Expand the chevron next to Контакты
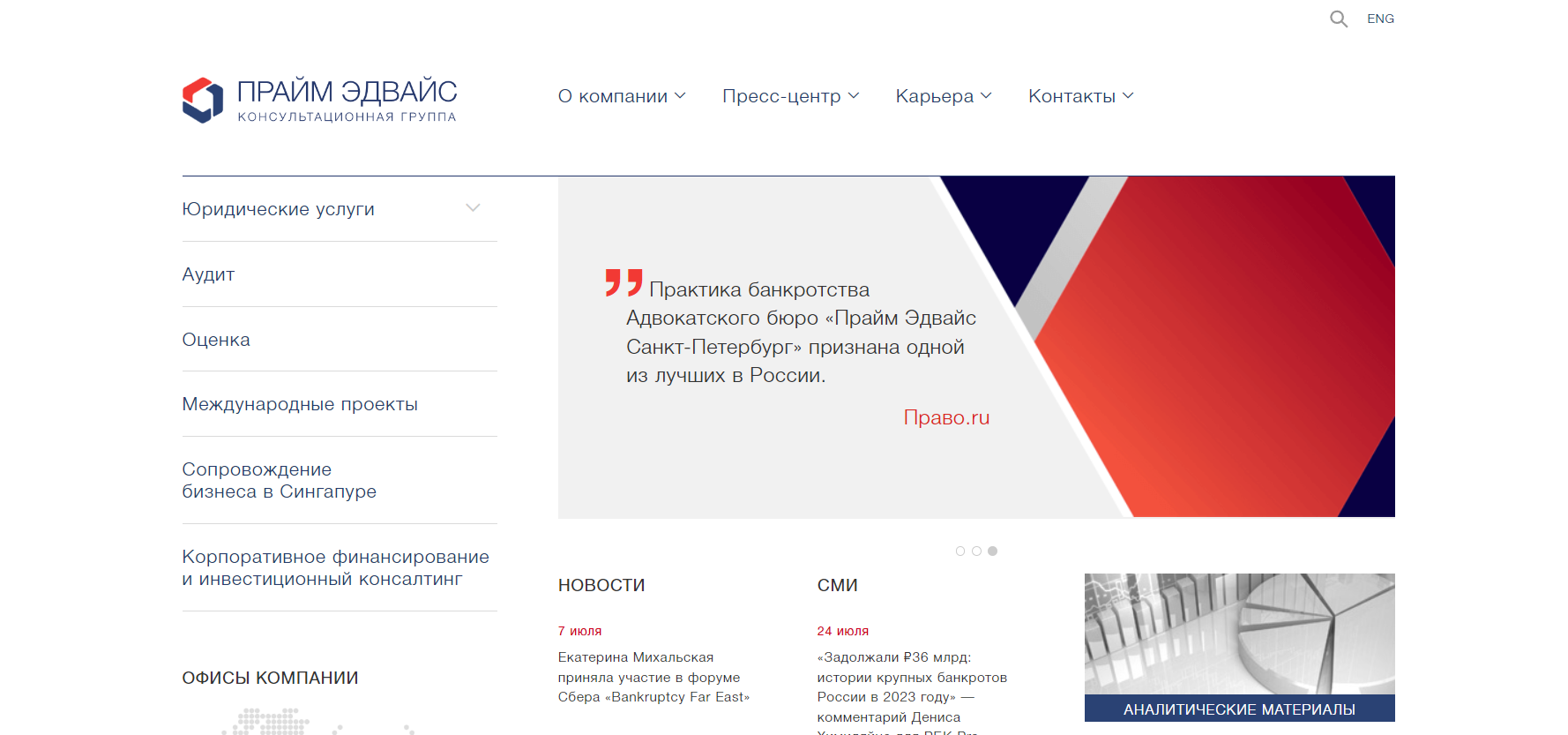The height and width of the screenshot is (735, 1568). click(x=1128, y=96)
